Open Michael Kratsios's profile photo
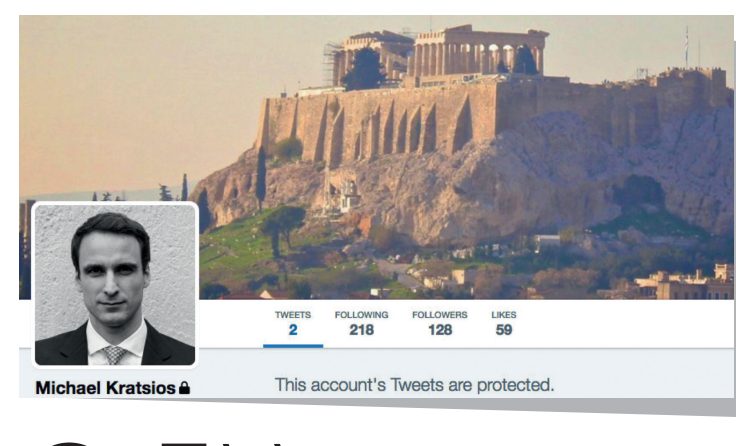Screen dimensions: 736x446 click(115, 285)
